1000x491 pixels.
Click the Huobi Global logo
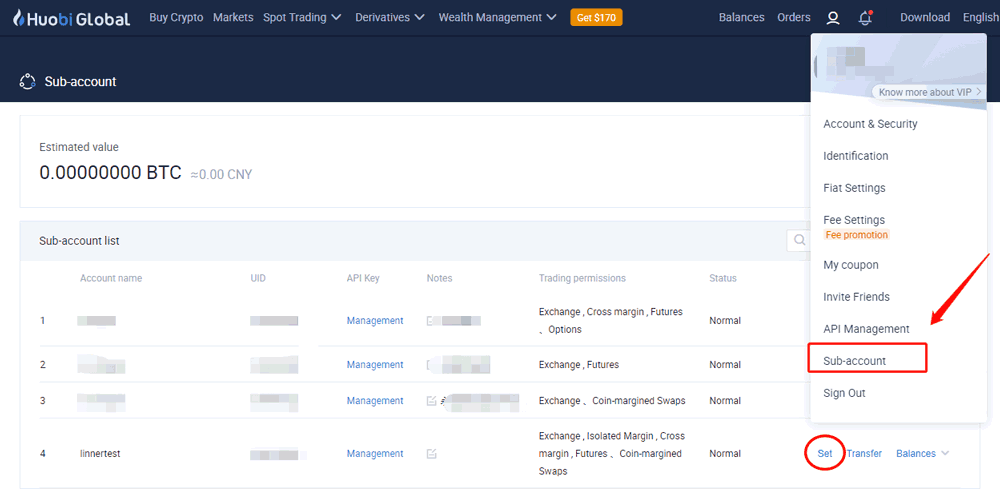coord(71,18)
